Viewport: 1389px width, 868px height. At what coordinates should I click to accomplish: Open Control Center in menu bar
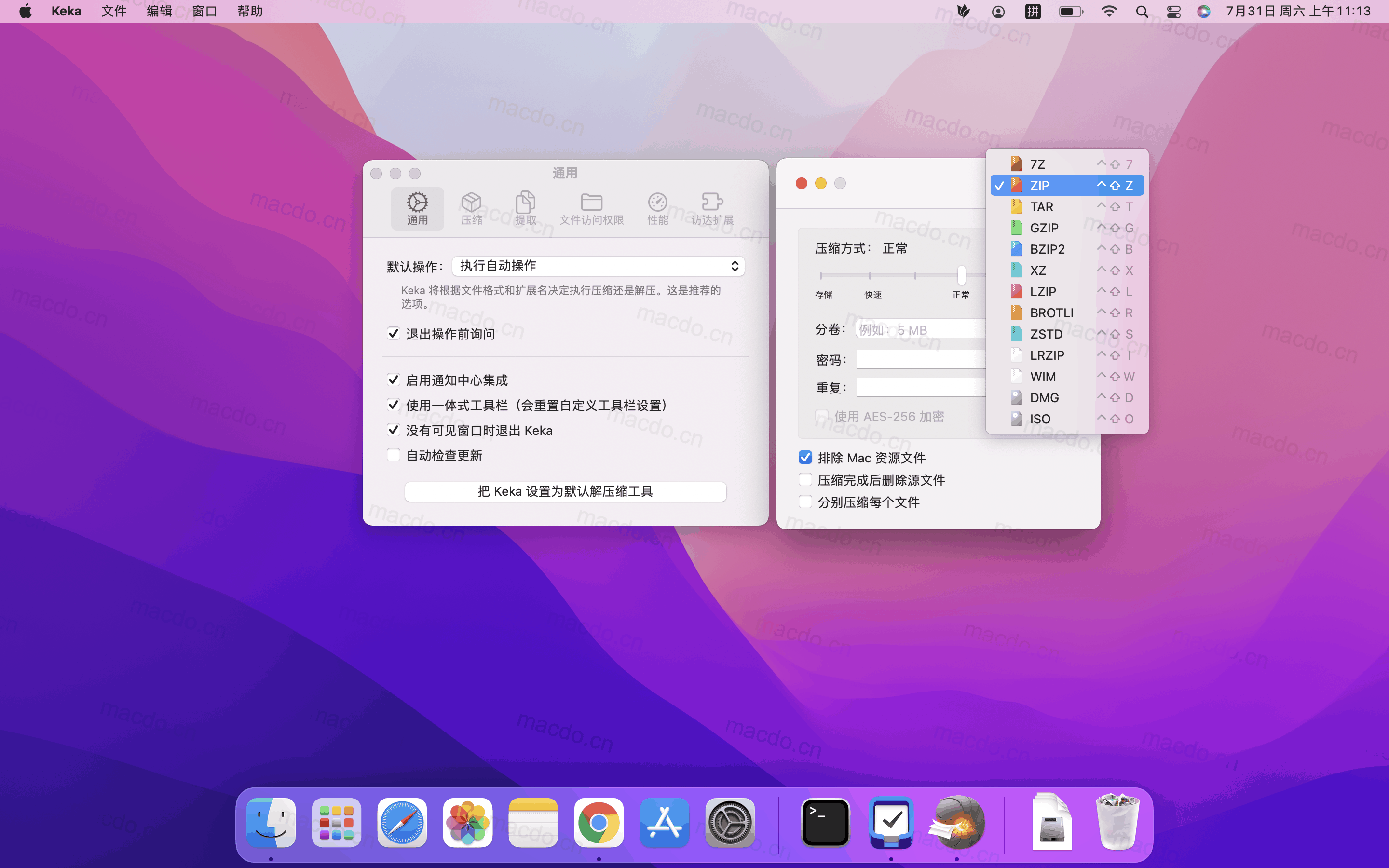pos(1174,12)
